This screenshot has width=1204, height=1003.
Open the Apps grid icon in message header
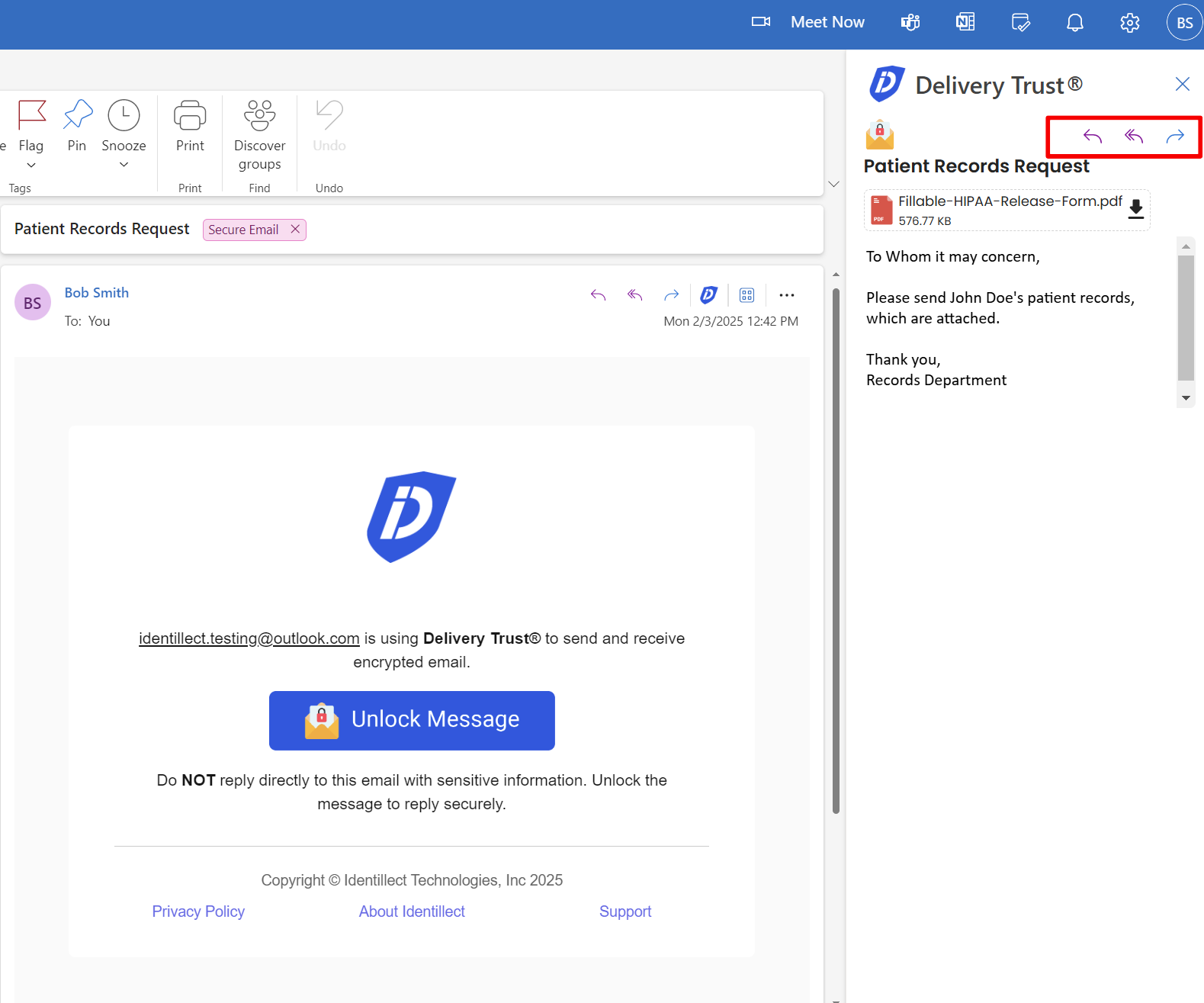[x=747, y=295]
